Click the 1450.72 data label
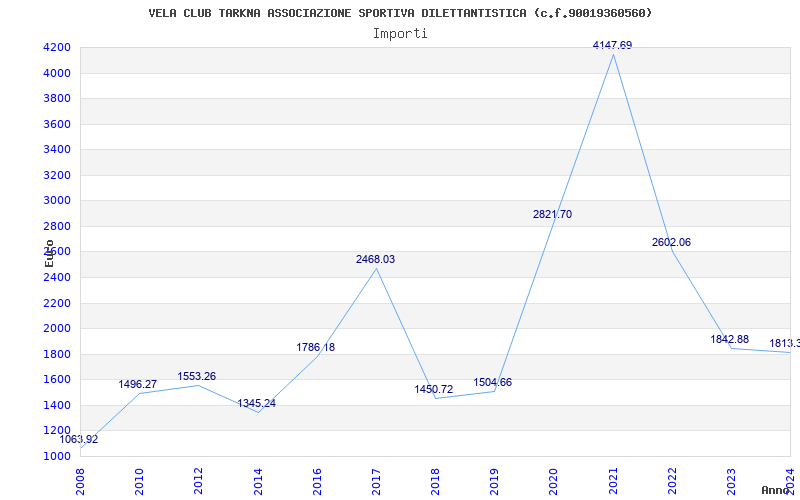 tap(434, 390)
